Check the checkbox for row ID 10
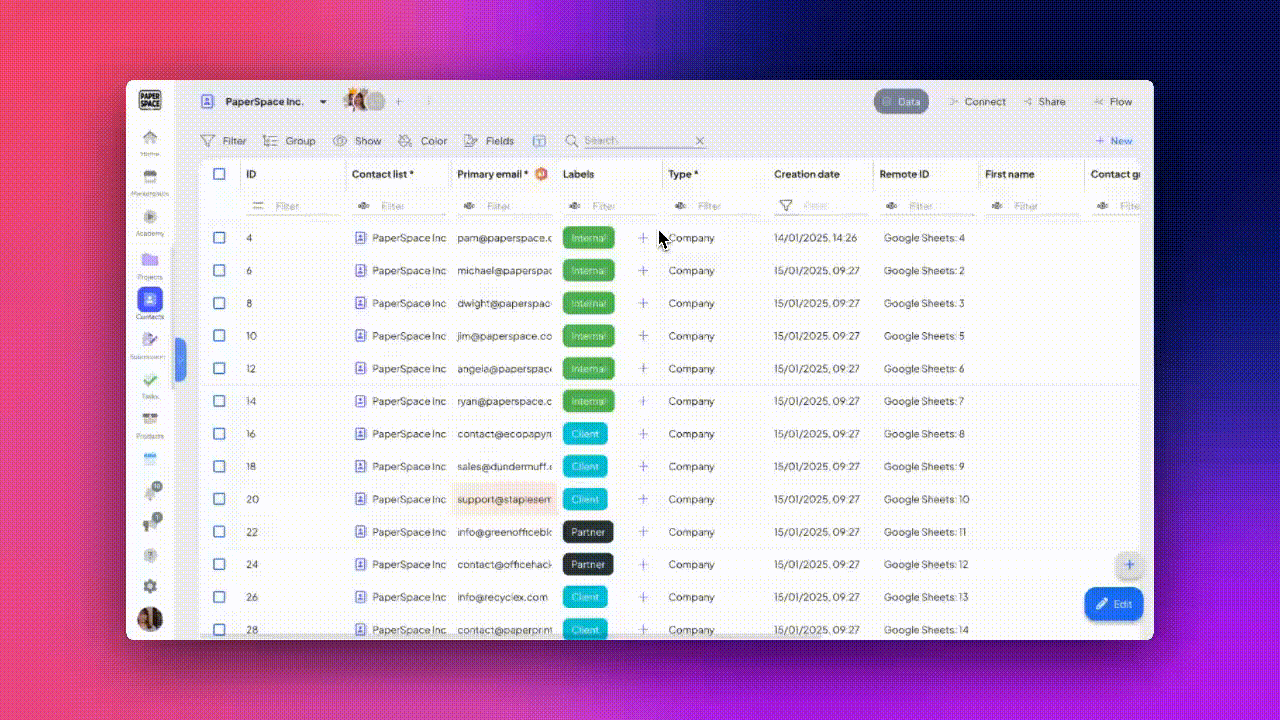Viewport: 1280px width, 720px height. (219, 336)
